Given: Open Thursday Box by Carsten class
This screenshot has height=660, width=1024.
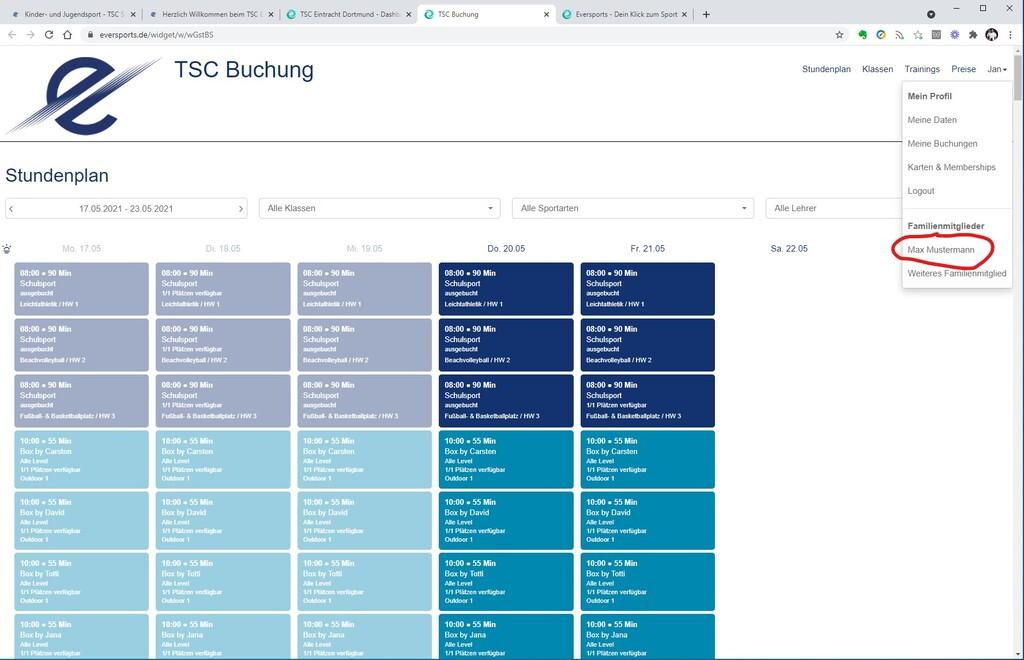Looking at the screenshot, I should coord(506,460).
